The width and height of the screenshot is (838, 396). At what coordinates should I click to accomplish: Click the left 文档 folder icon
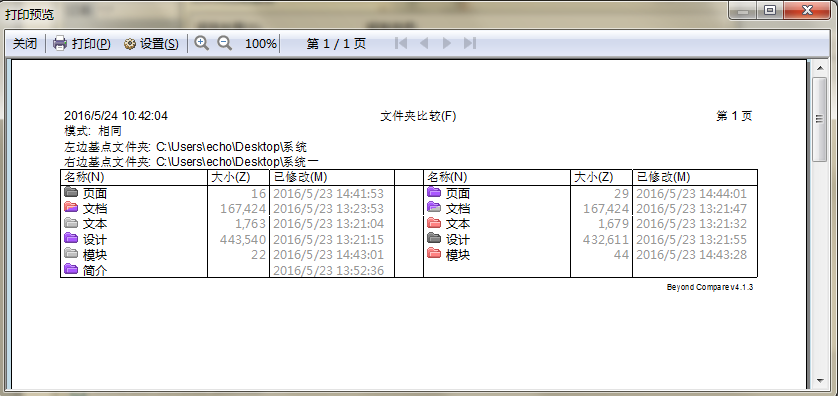[x=71, y=207]
